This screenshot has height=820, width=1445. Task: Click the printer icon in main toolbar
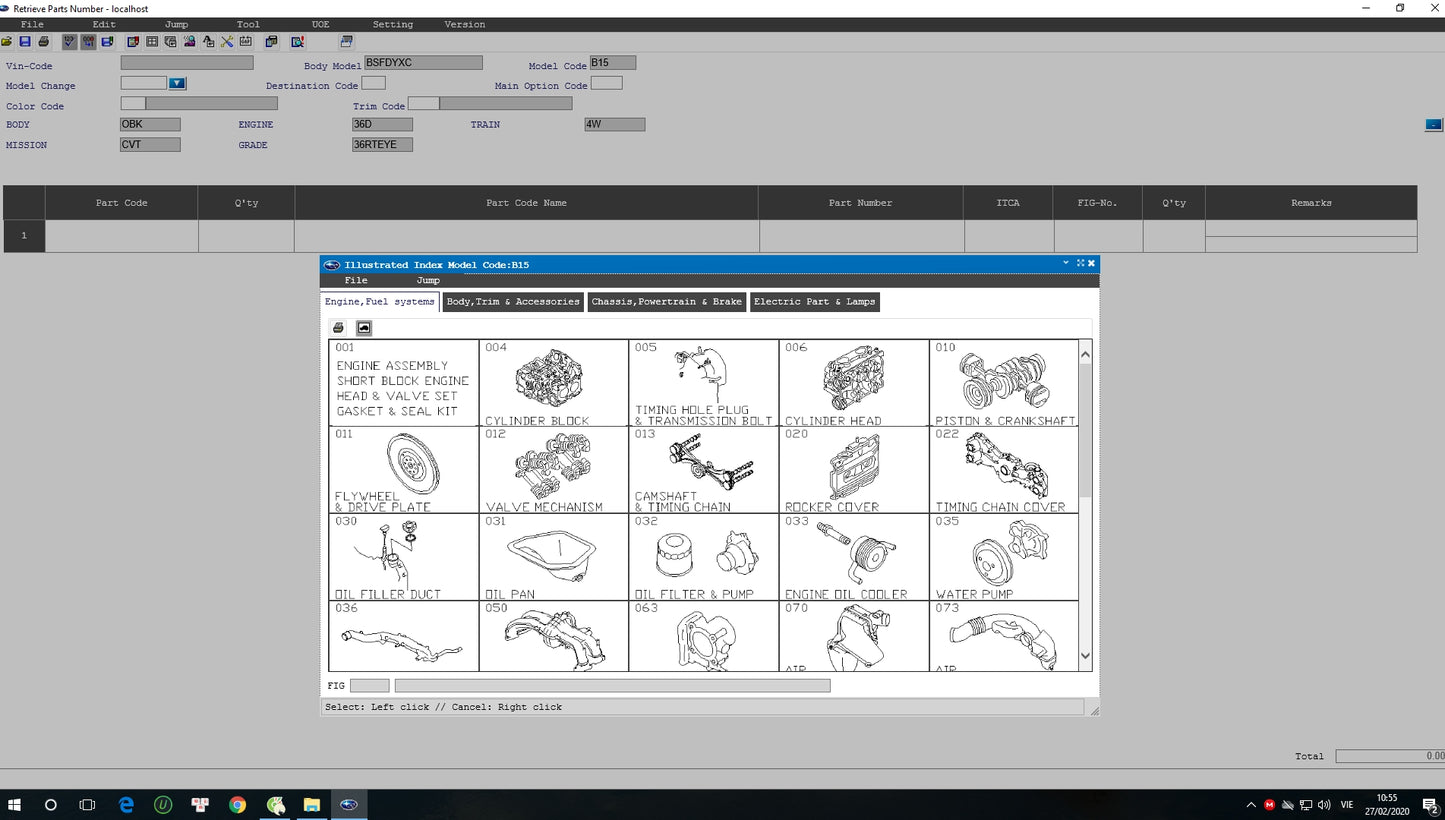43,42
